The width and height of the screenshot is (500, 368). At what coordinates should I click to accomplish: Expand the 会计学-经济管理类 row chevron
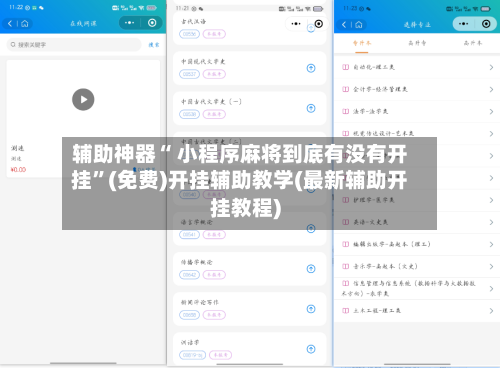tap(491, 89)
